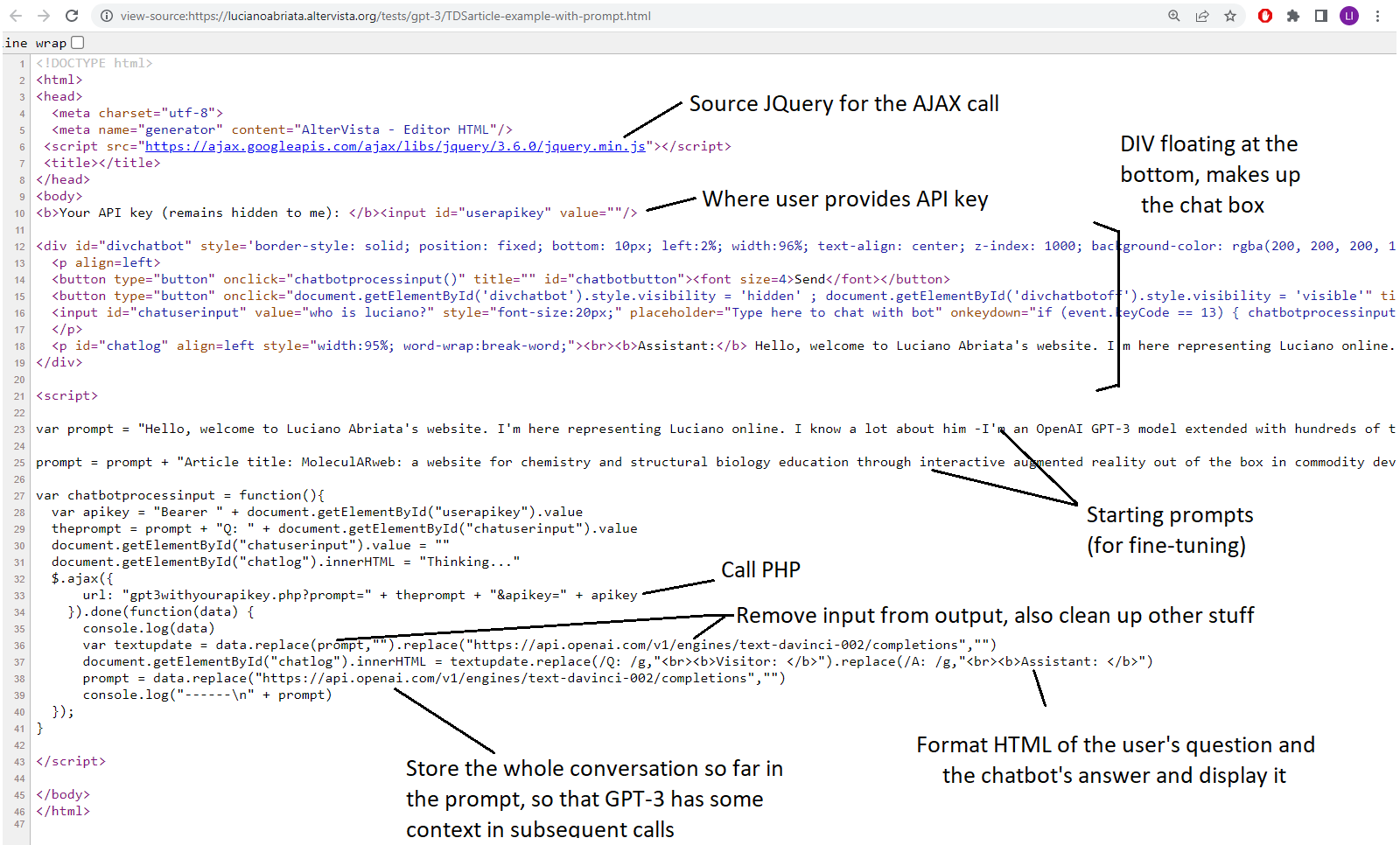Click the closing </head> tag
The image size is (1400, 845).
(x=63, y=179)
